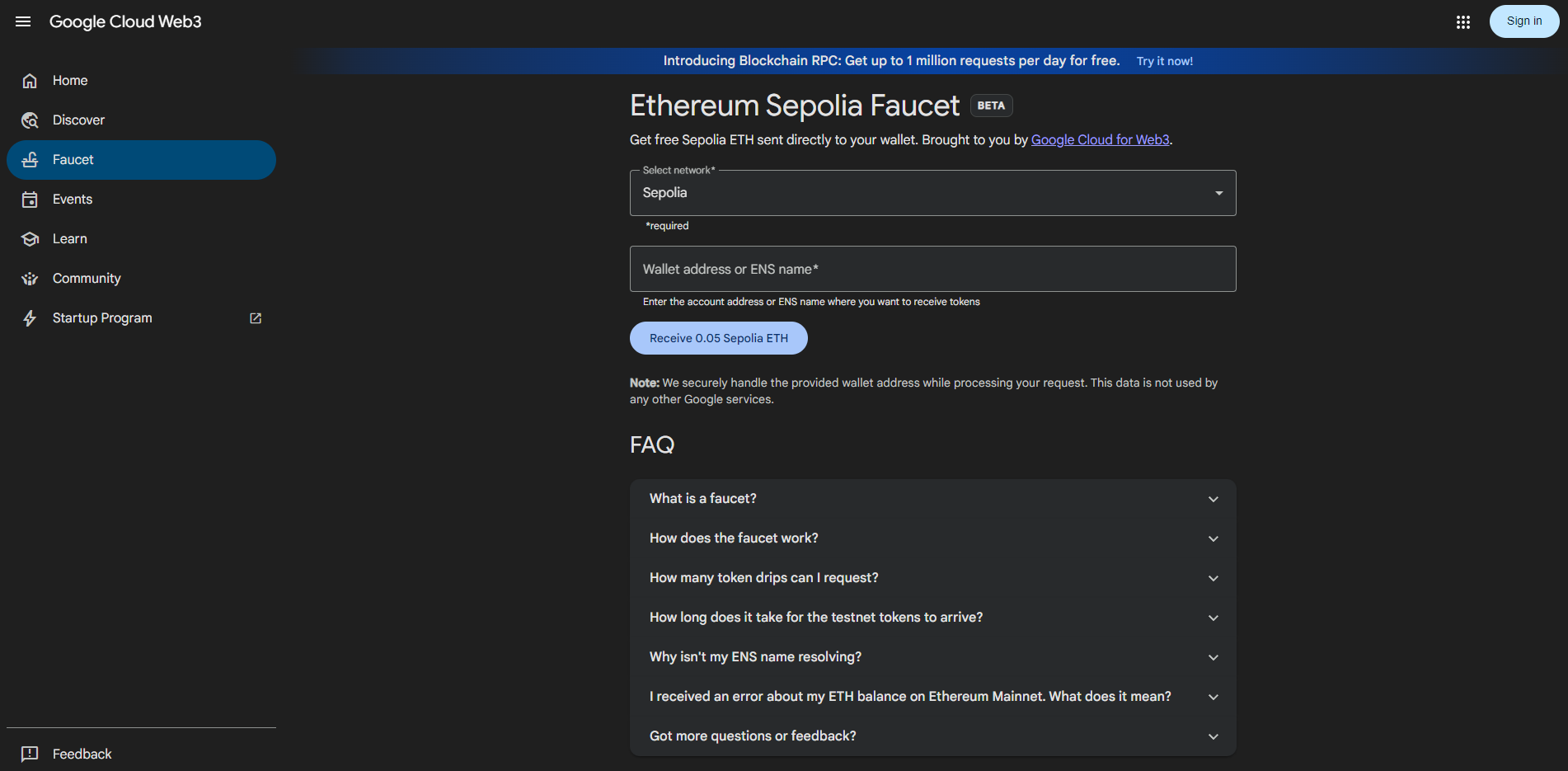Open the Select network dropdown
The height and width of the screenshot is (771, 1568).
[x=932, y=193]
